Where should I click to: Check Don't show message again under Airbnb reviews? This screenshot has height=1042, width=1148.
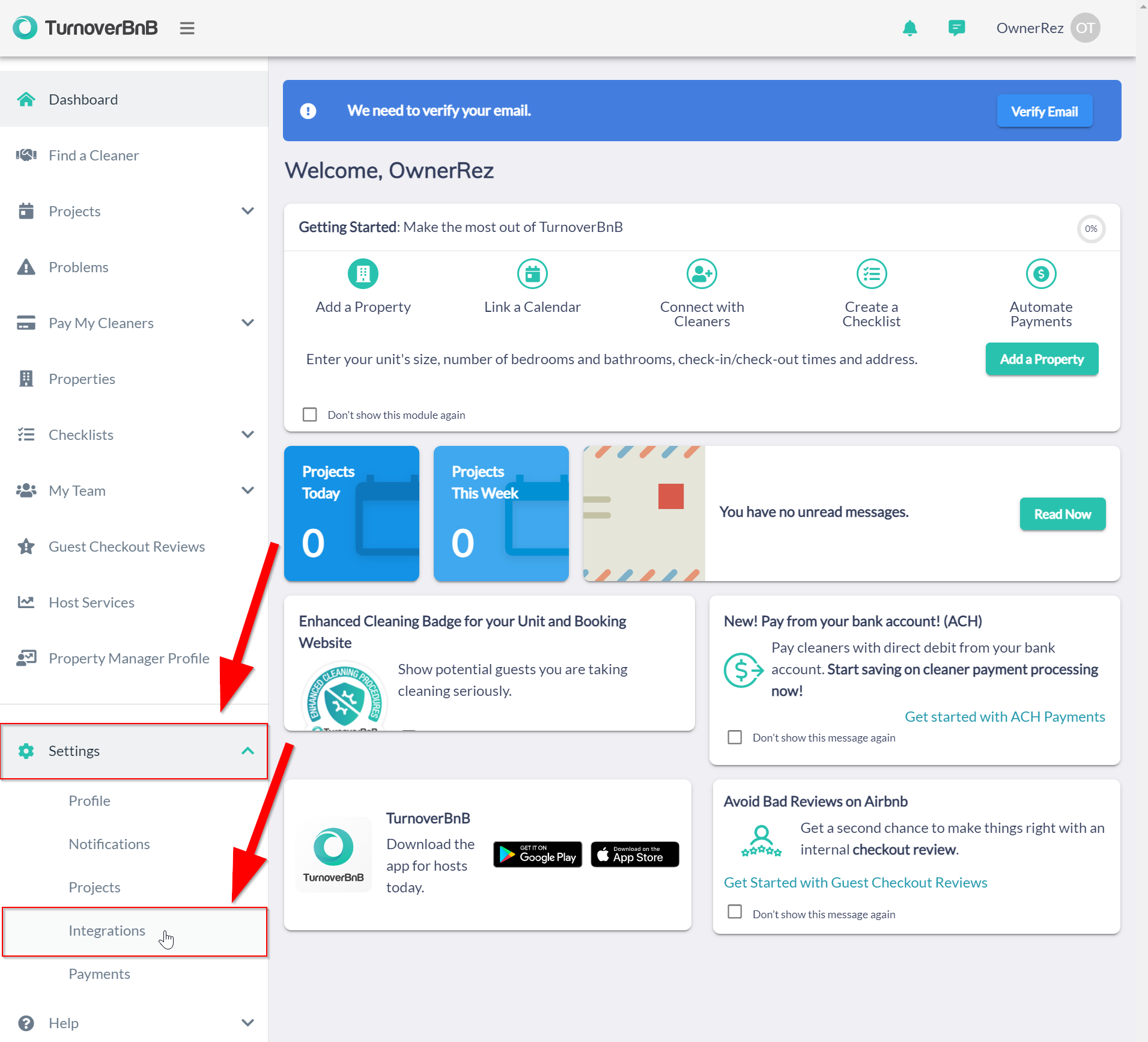[735, 912]
